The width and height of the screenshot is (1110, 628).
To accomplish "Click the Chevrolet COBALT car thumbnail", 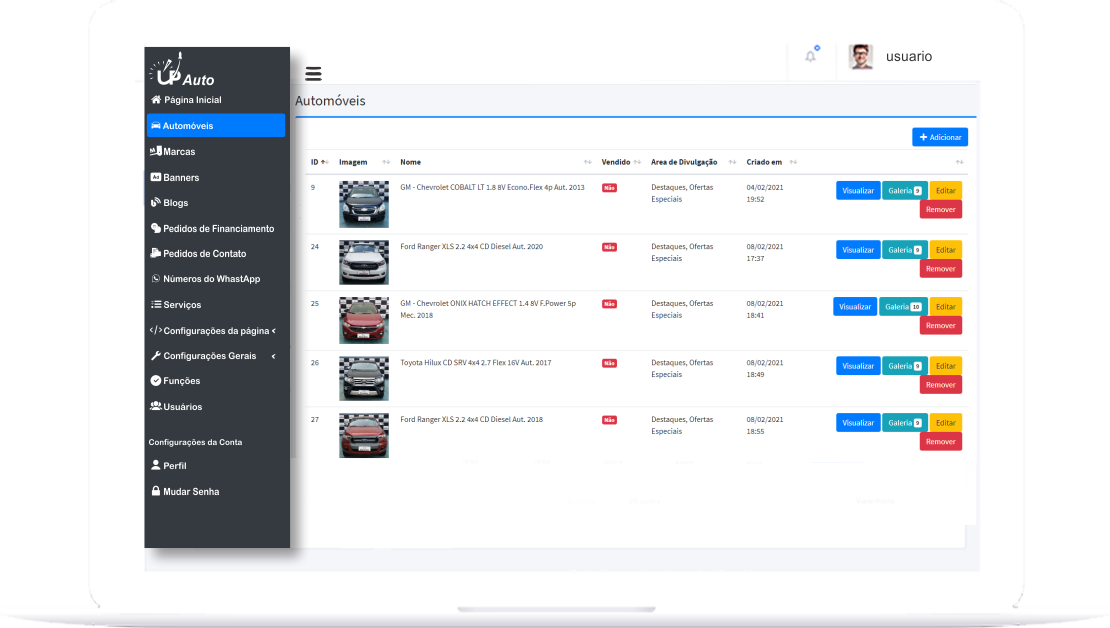I will 363,204.
